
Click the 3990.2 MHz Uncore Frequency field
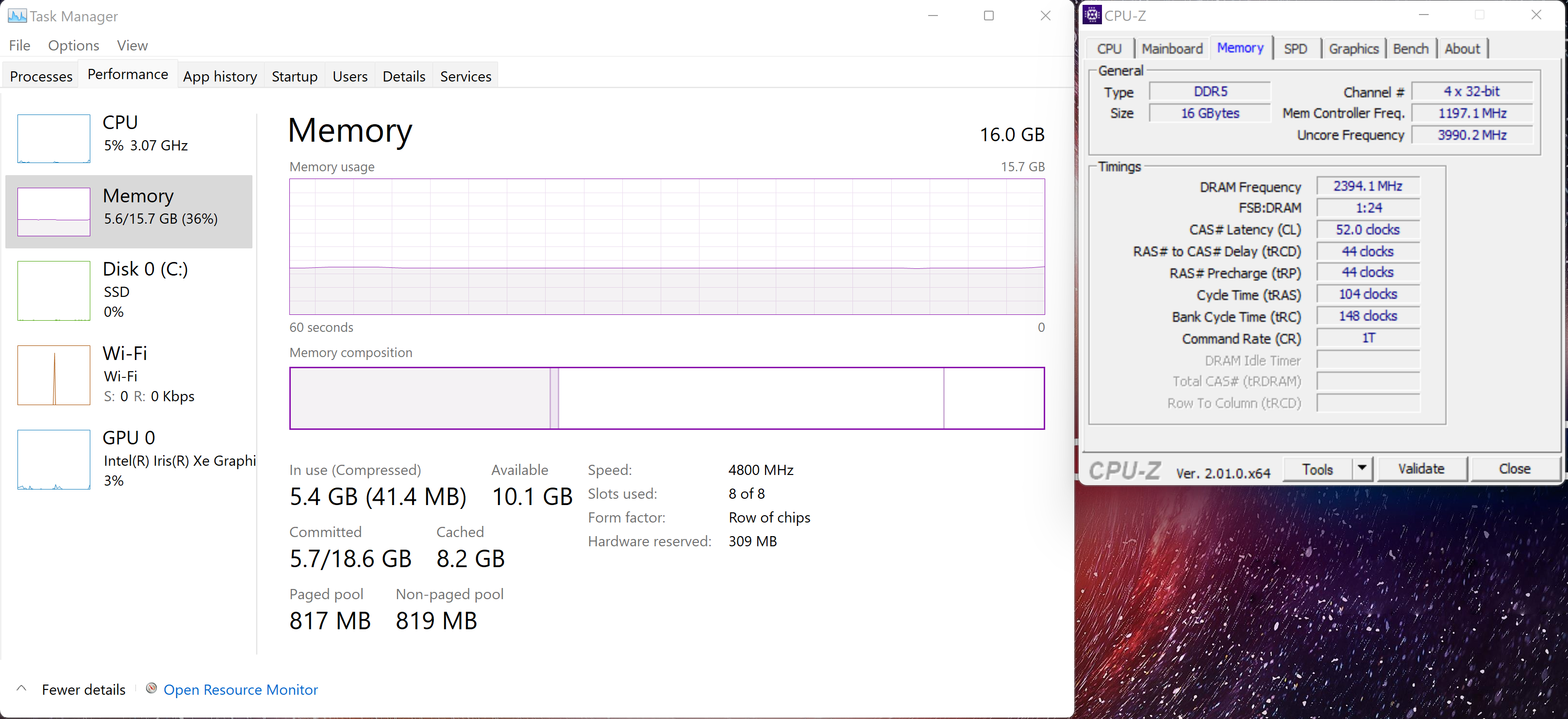(1471, 135)
